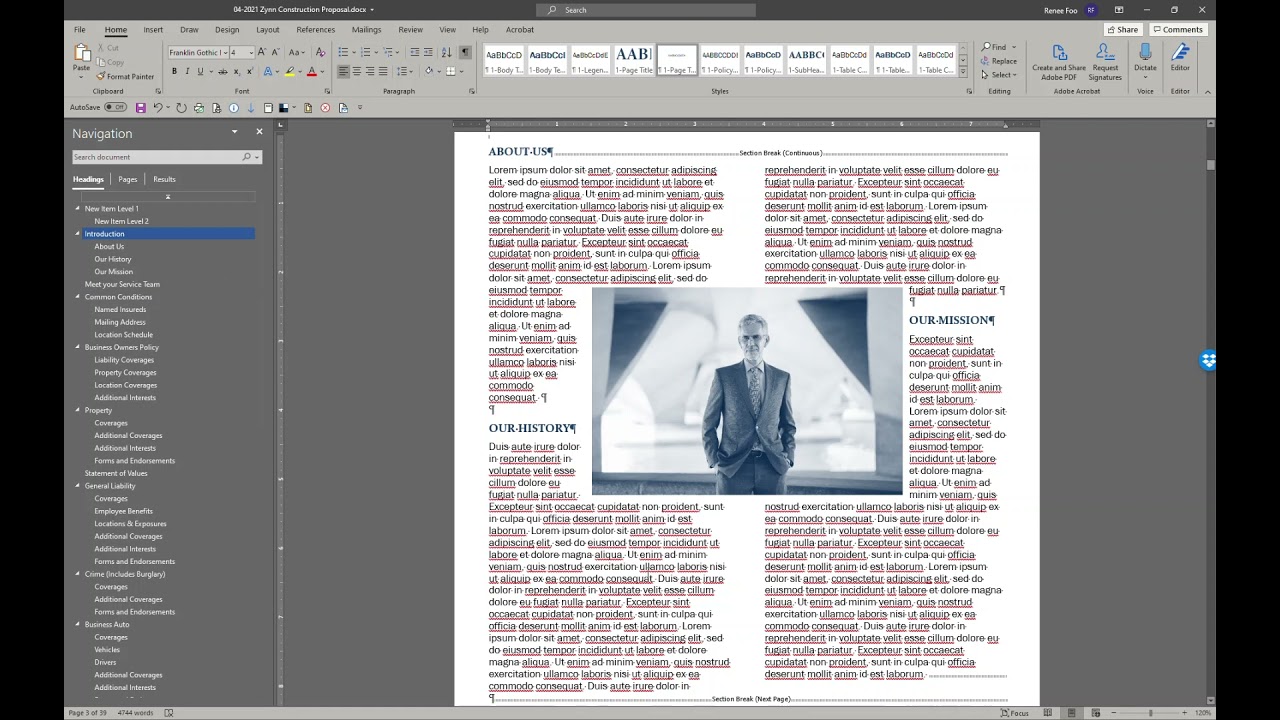Apply italic formatting
This screenshot has height=720, width=1280.
[x=187, y=71]
